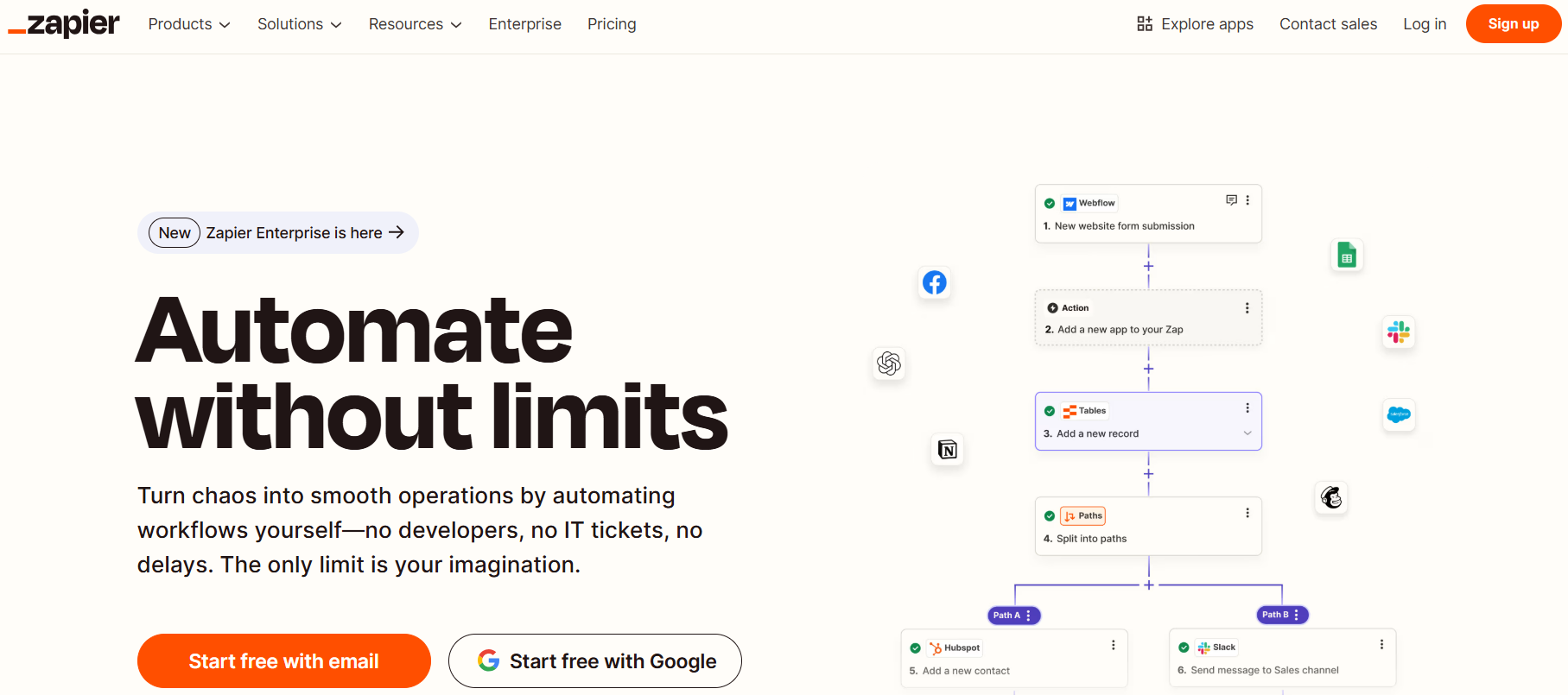
Task: Click the Facebook app icon
Action: [x=934, y=282]
